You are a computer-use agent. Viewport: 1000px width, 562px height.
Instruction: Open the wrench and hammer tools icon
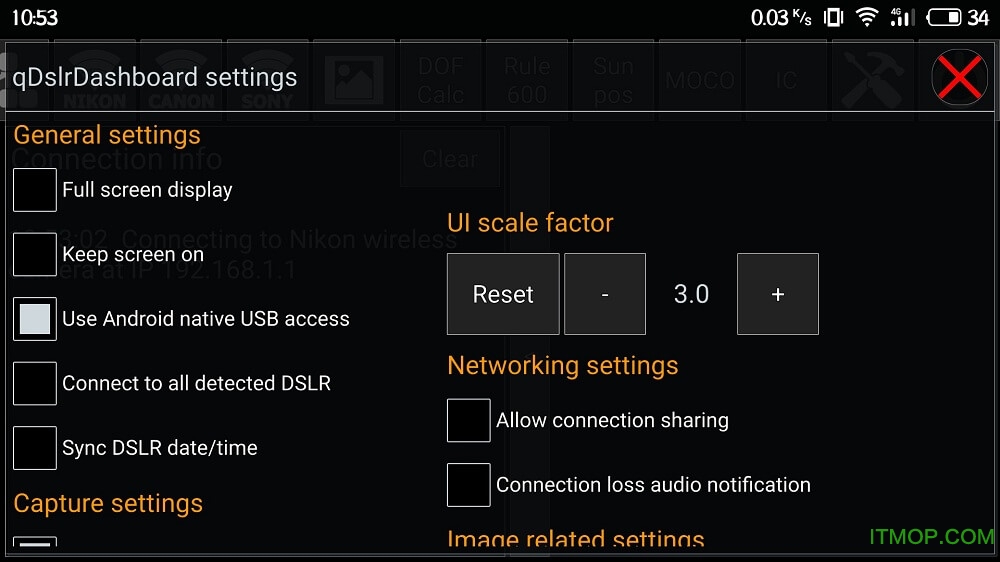click(872, 78)
